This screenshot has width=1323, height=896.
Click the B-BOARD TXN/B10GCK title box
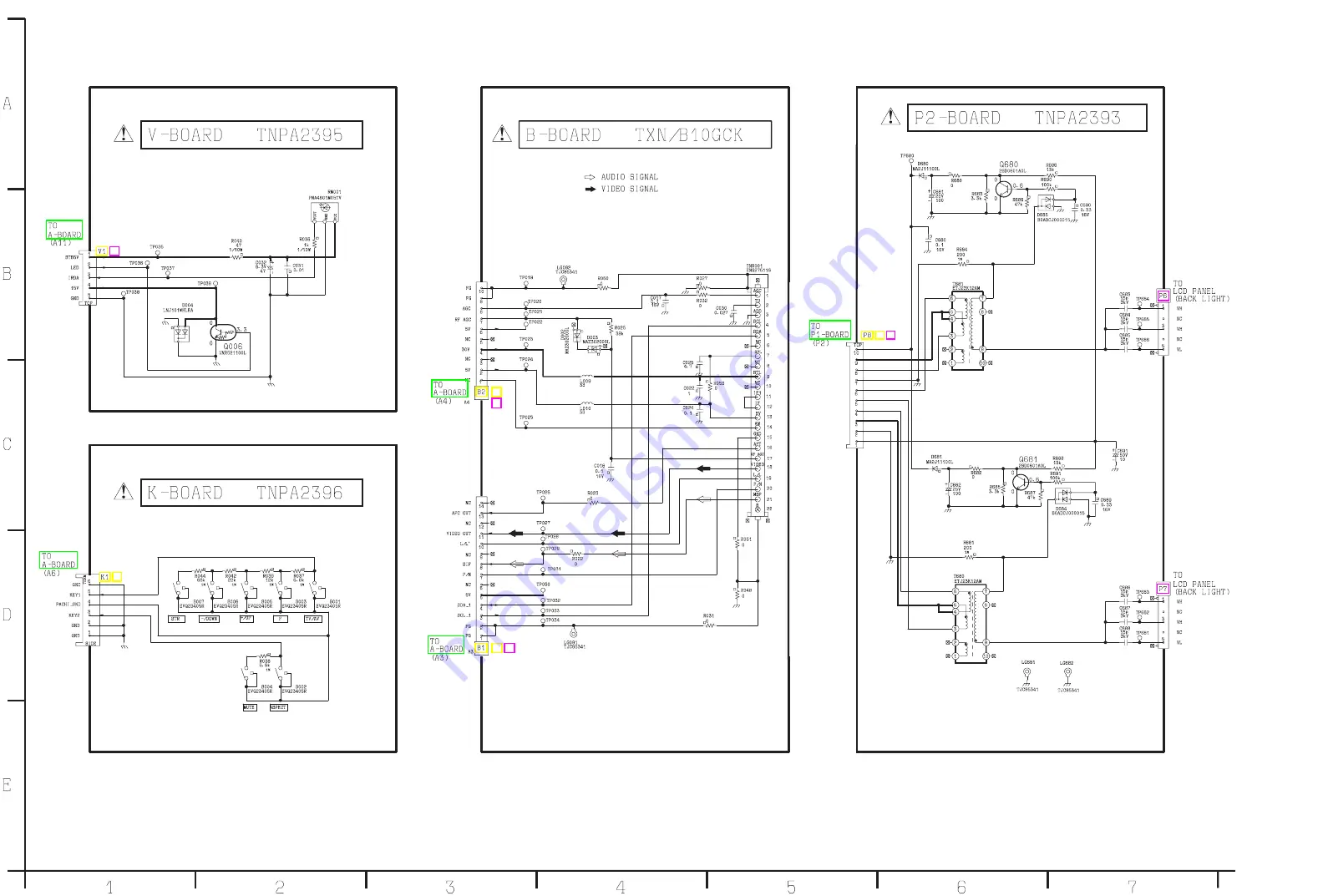point(645,134)
